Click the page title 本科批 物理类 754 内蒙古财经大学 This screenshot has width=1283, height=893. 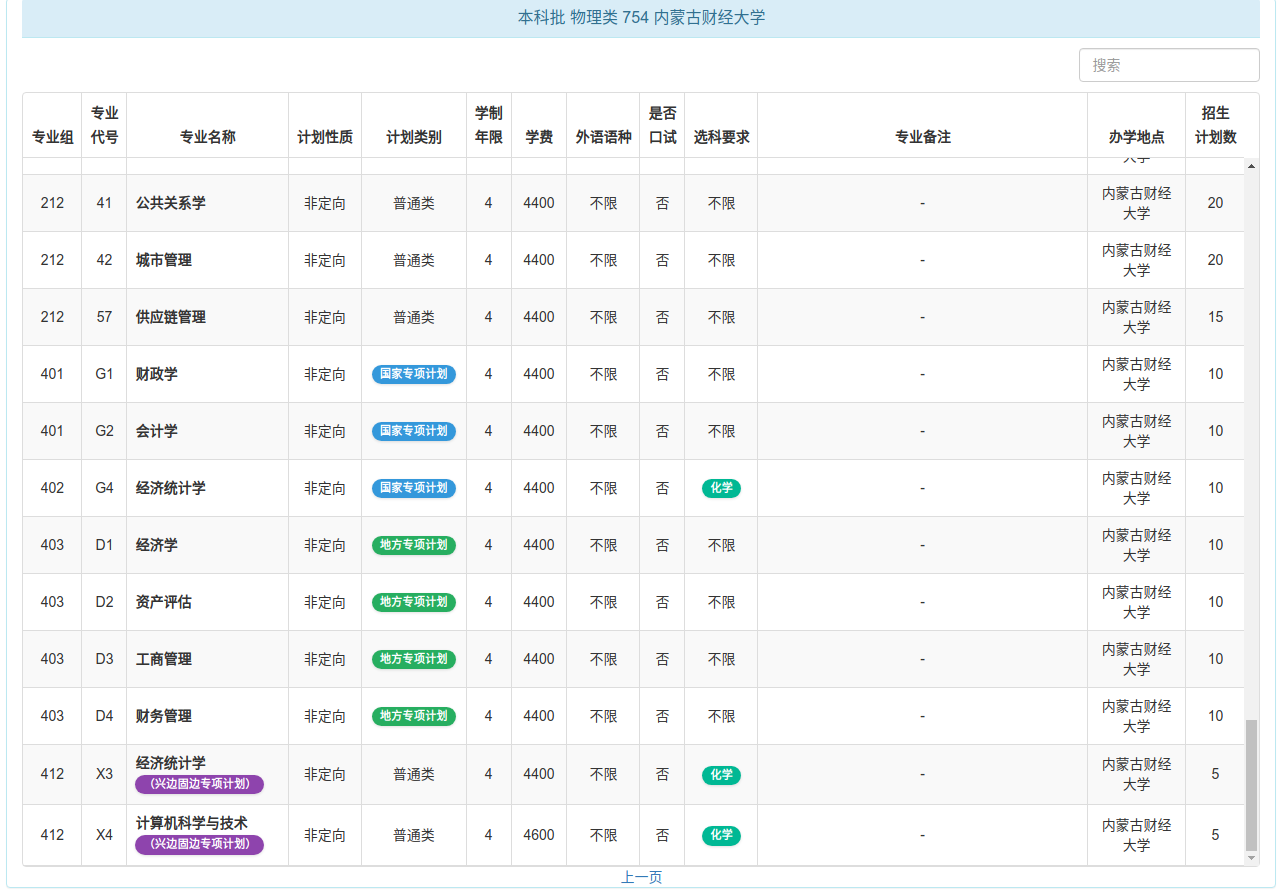pos(641,18)
